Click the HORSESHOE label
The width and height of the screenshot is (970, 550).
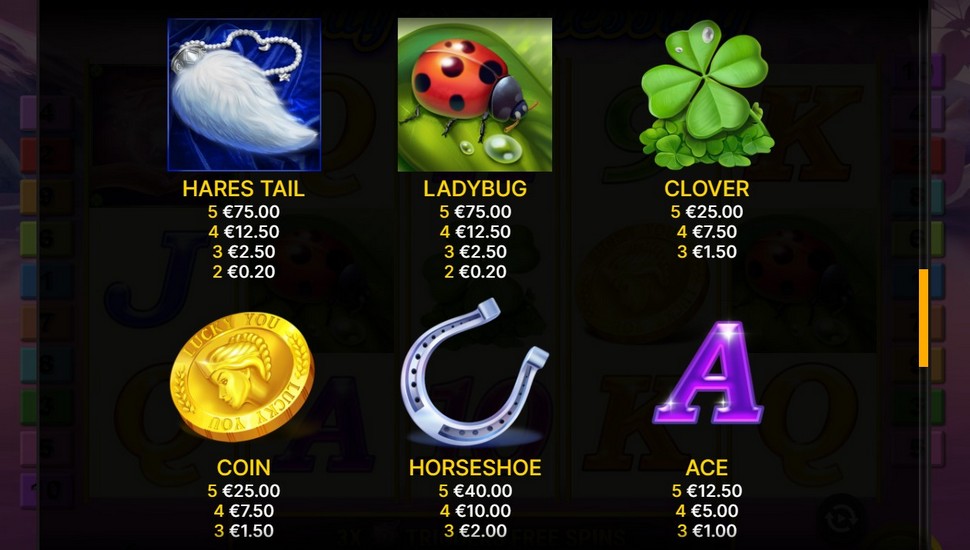(x=475, y=467)
